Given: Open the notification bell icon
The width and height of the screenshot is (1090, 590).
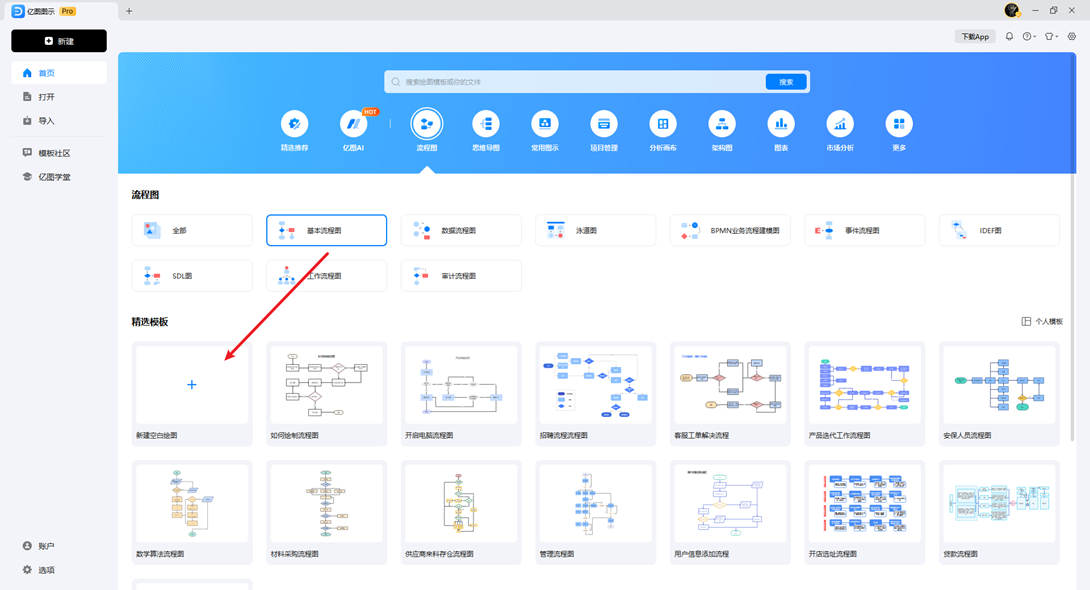Looking at the screenshot, I should point(1009,37).
